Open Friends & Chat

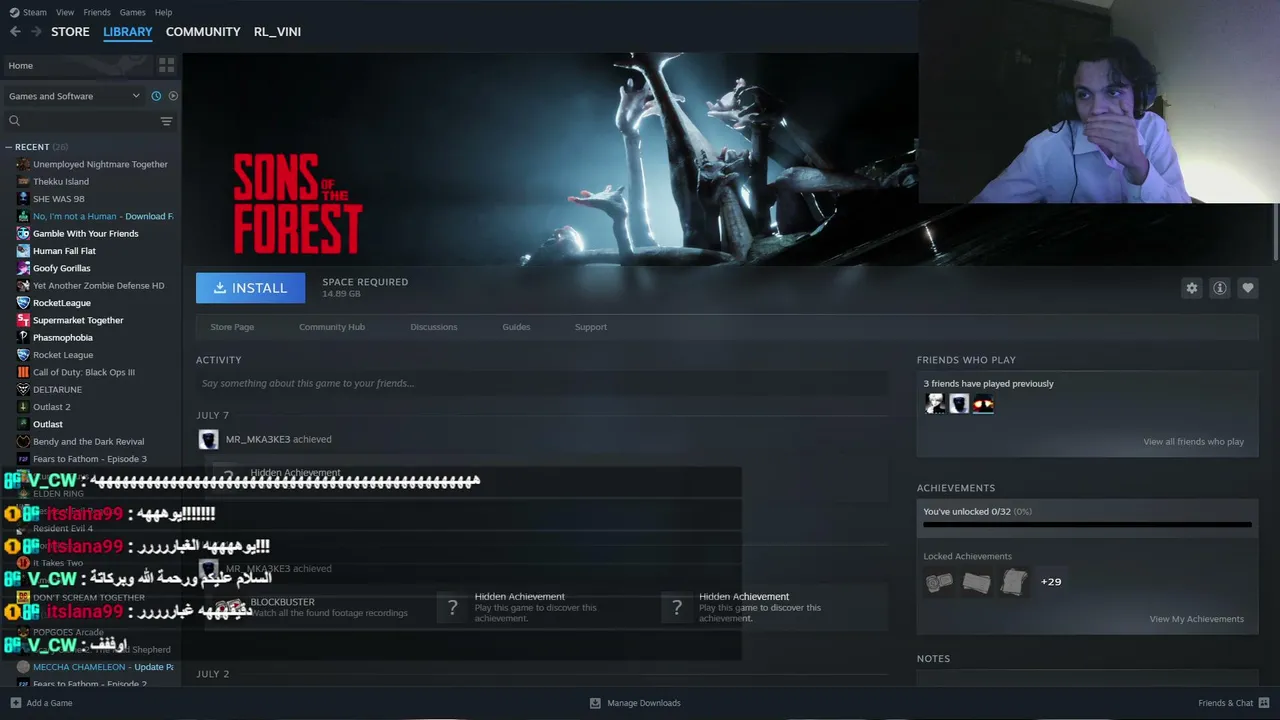(1234, 703)
